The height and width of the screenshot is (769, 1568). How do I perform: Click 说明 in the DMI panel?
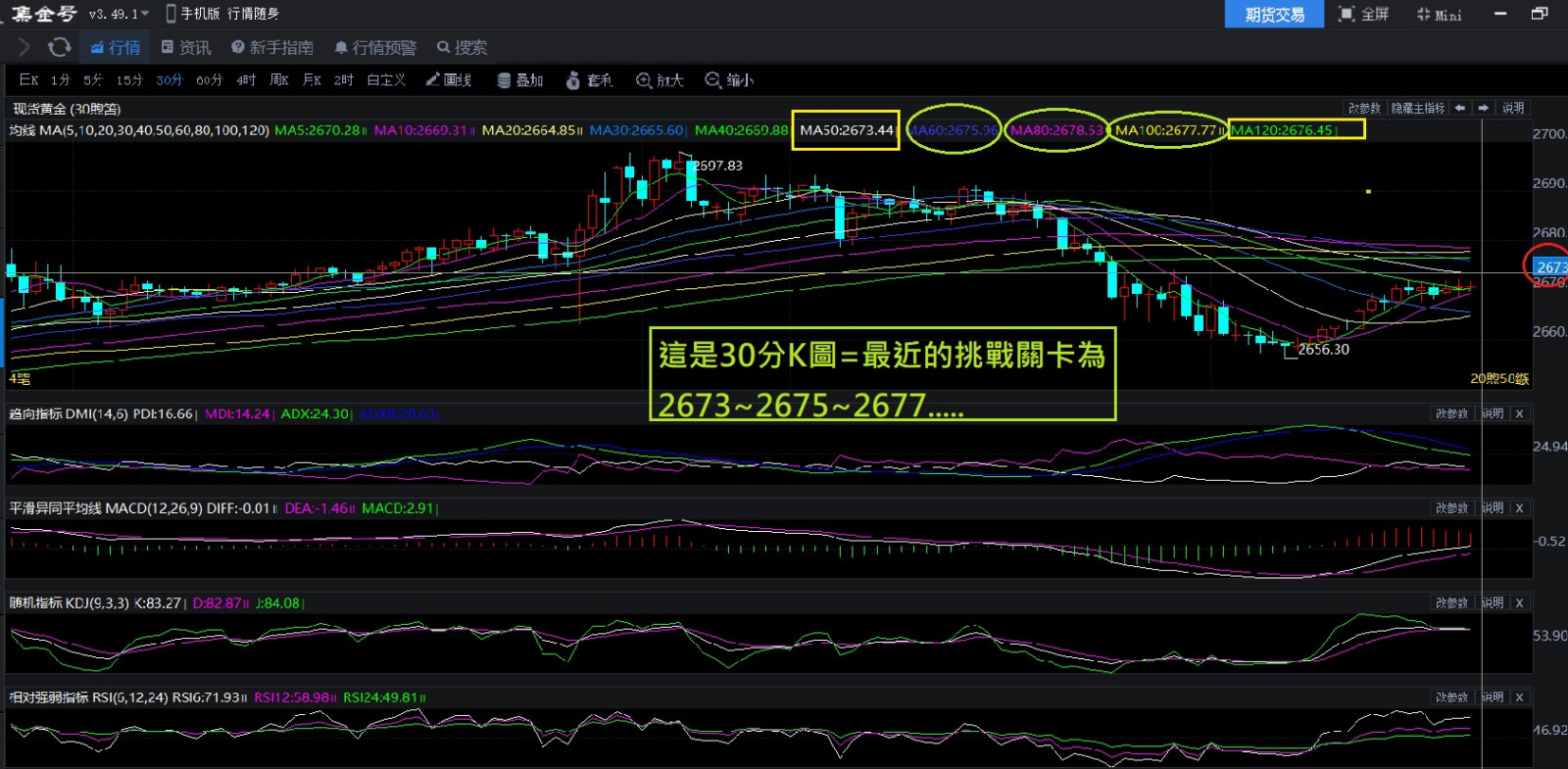(1493, 413)
